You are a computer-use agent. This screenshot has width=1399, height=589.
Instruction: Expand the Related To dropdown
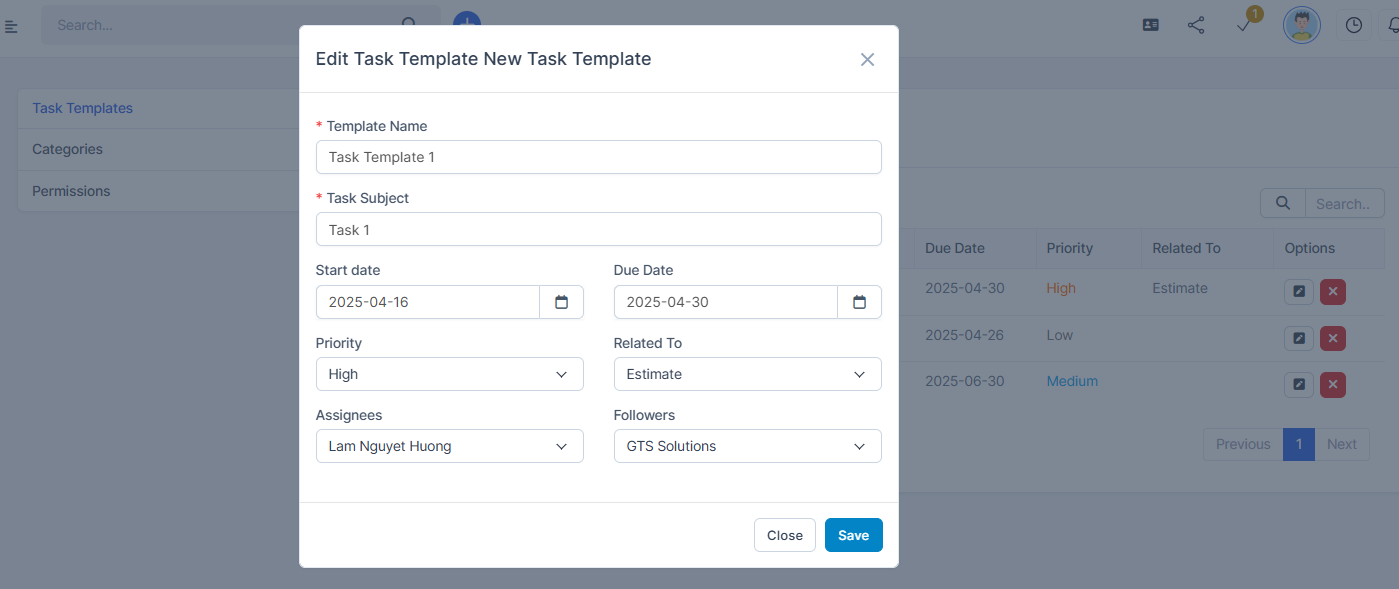pos(747,374)
